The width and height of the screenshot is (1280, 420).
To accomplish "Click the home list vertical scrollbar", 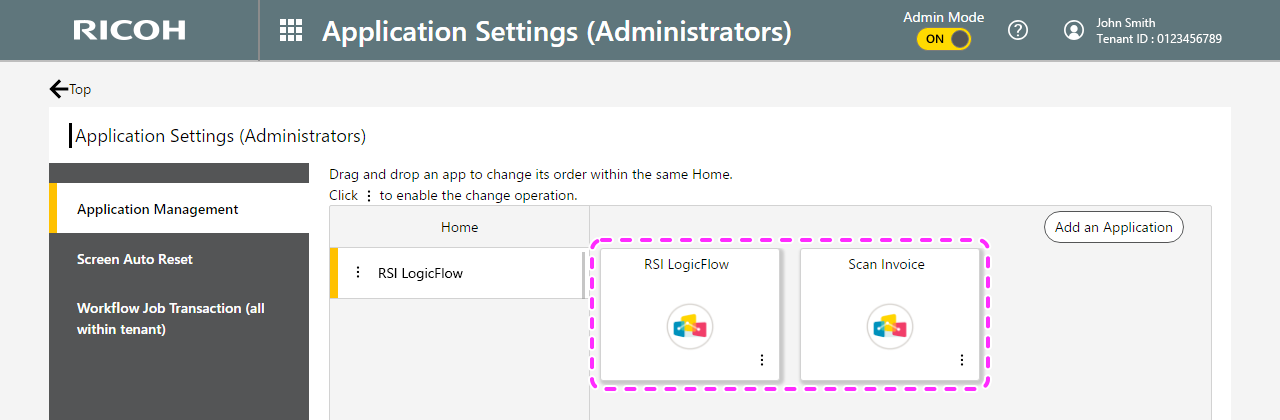I will click(x=584, y=275).
